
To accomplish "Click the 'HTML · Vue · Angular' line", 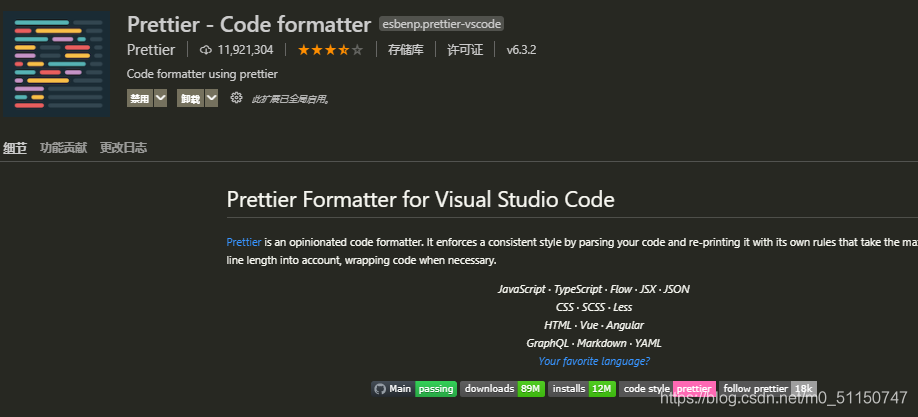I will pos(594,325).
